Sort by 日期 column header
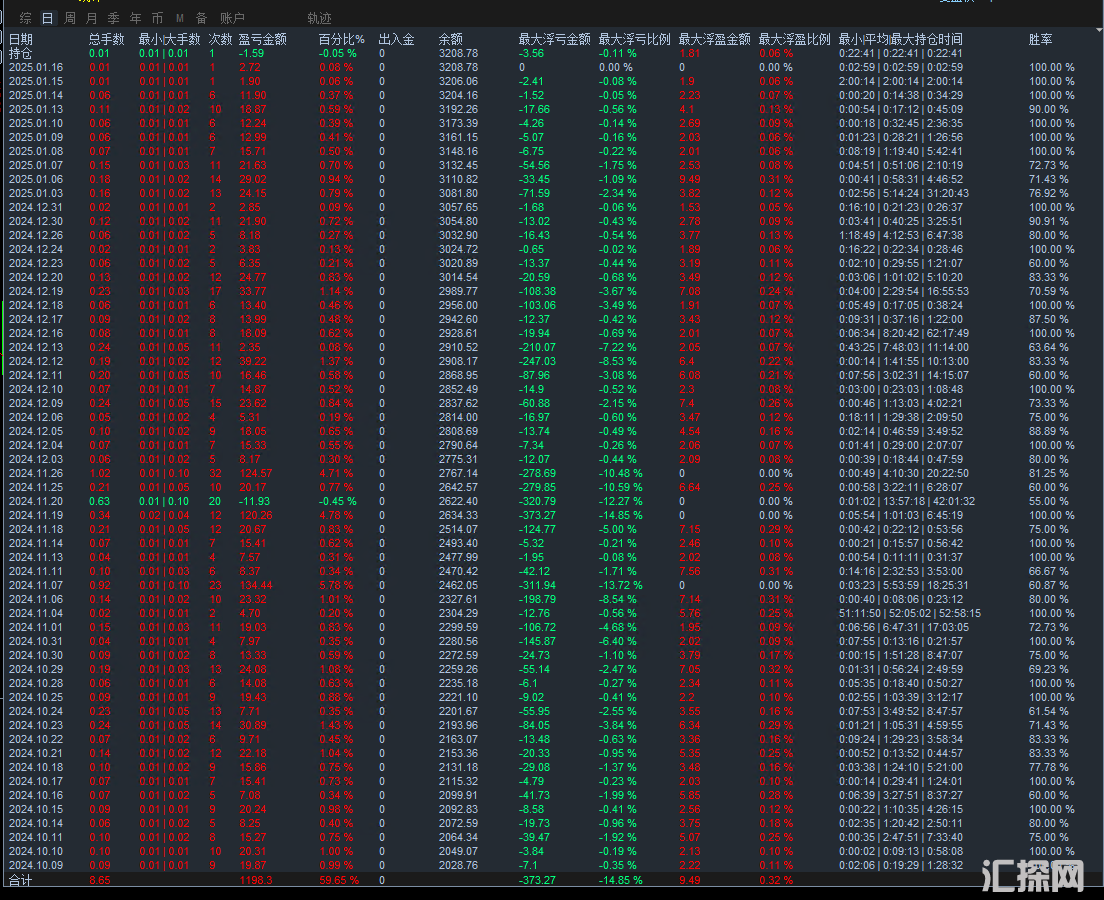Image resolution: width=1104 pixels, height=900 pixels. (20, 39)
